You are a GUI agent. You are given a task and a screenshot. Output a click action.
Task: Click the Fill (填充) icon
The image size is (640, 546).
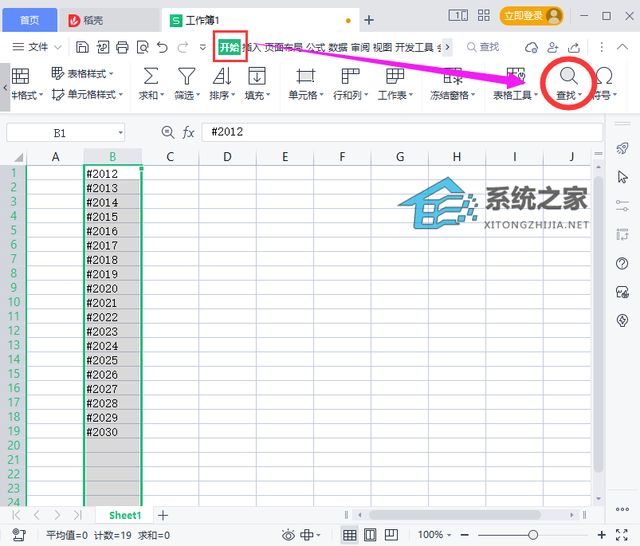257,76
